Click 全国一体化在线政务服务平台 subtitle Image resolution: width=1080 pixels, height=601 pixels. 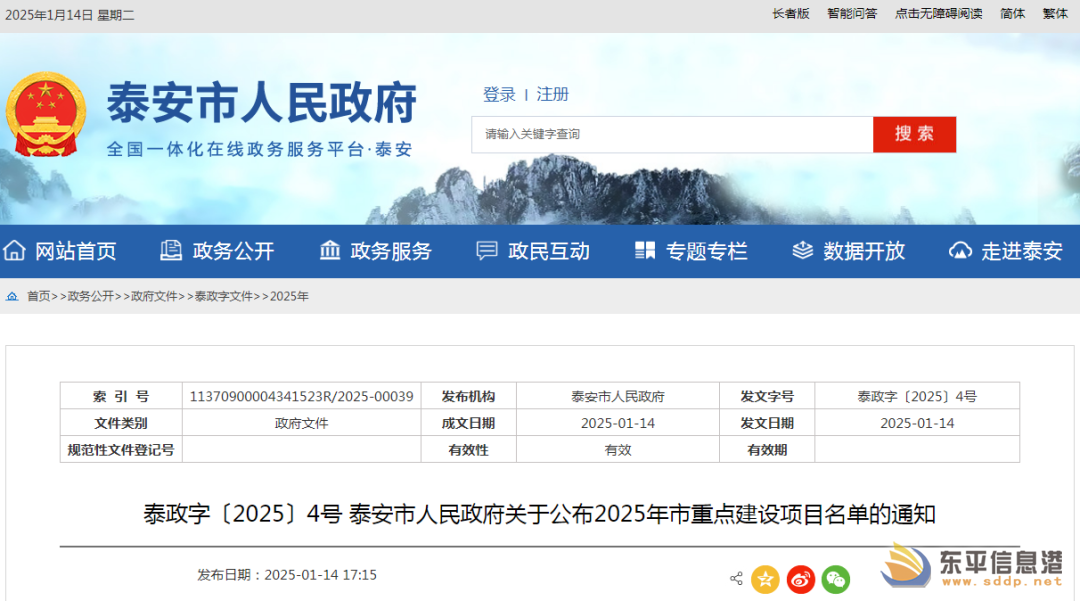pos(260,149)
